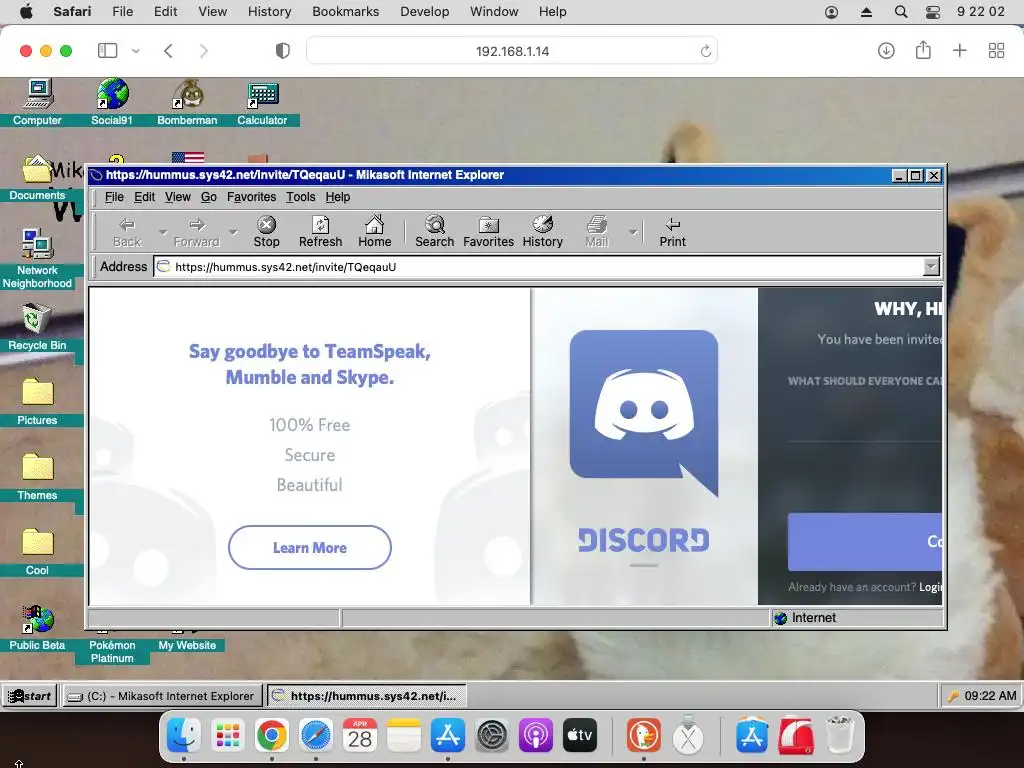The height and width of the screenshot is (768, 1024).
Task: Open the Favorites menu
Action: [251, 197]
